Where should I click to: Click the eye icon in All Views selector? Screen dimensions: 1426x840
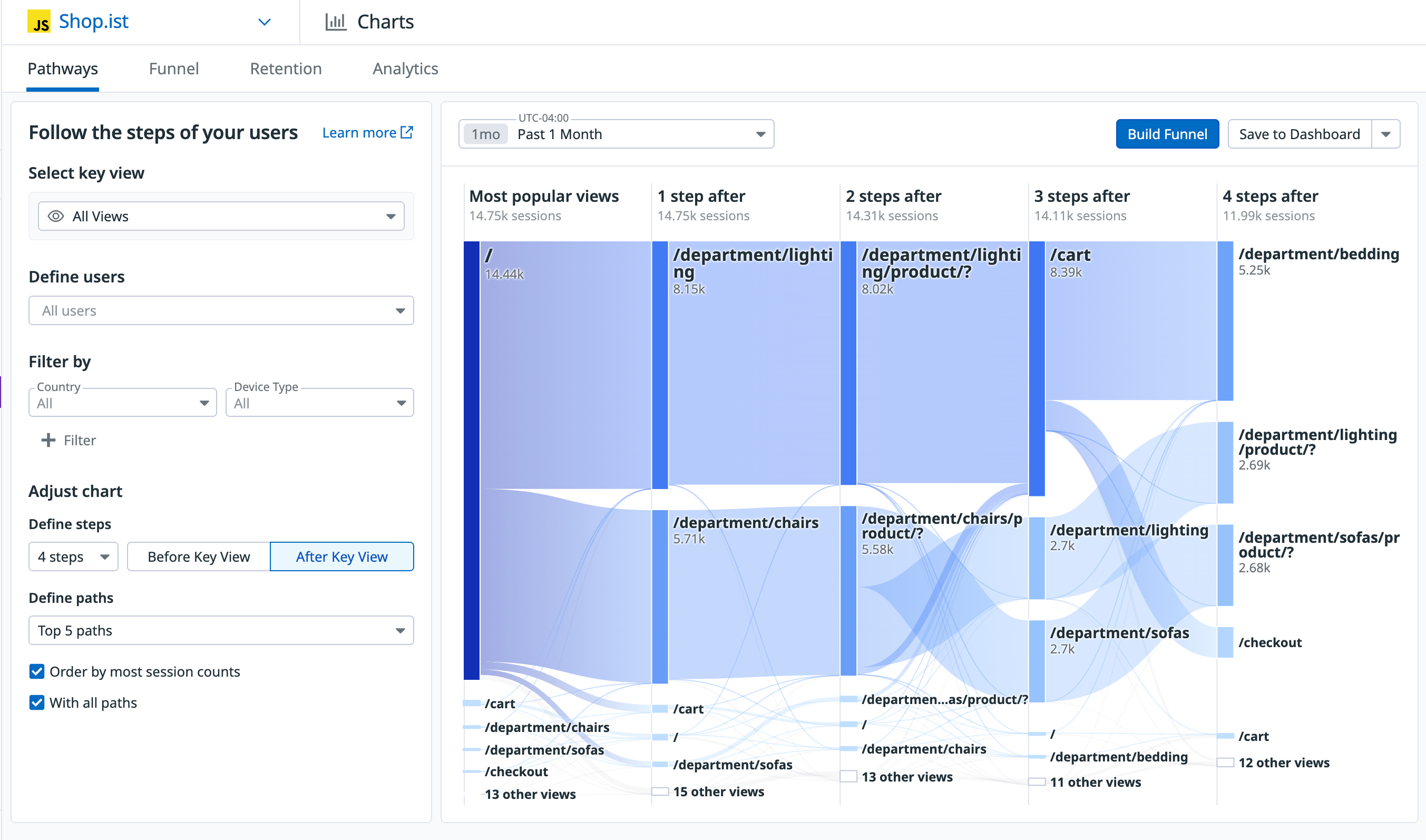click(x=55, y=216)
